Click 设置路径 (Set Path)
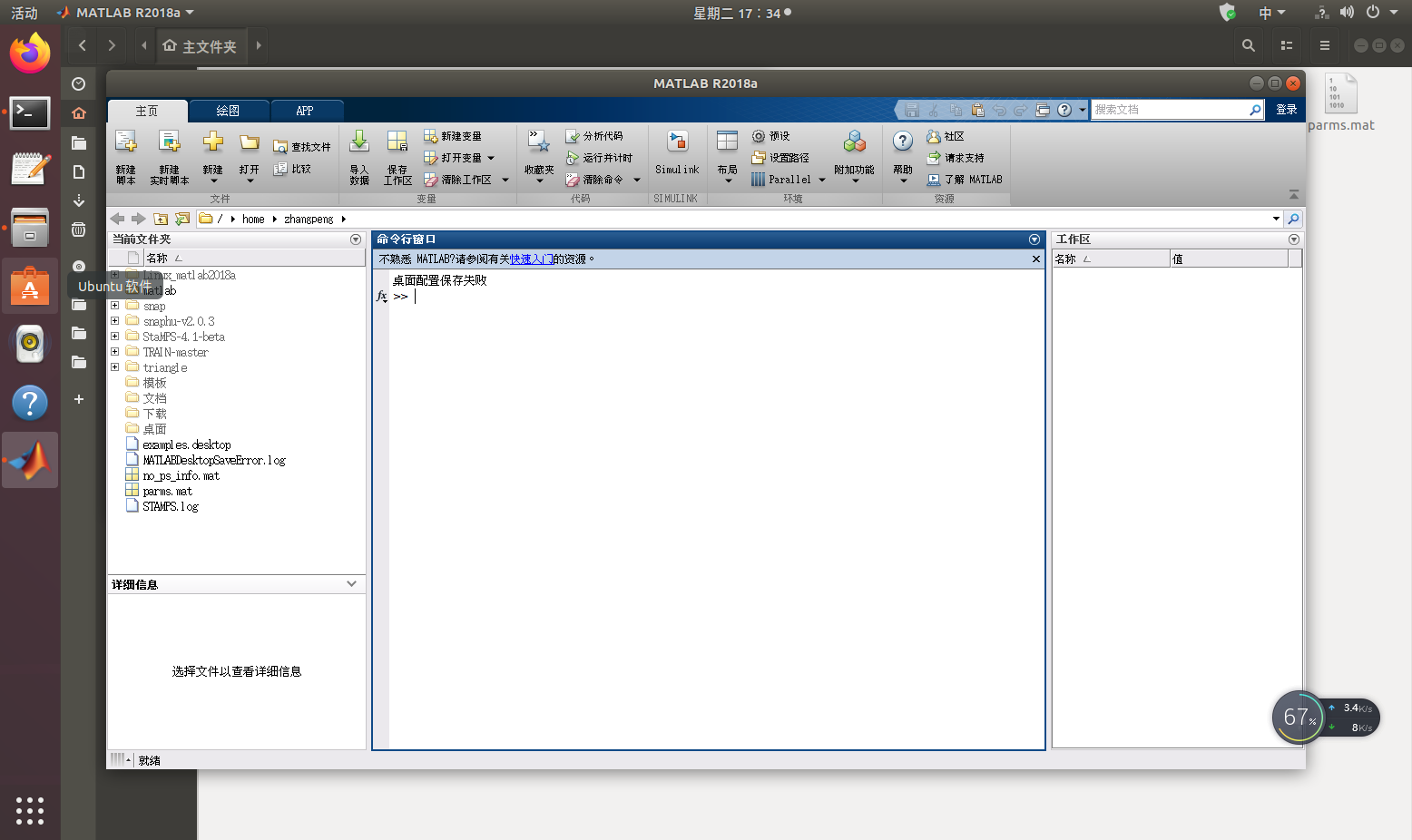 780,158
